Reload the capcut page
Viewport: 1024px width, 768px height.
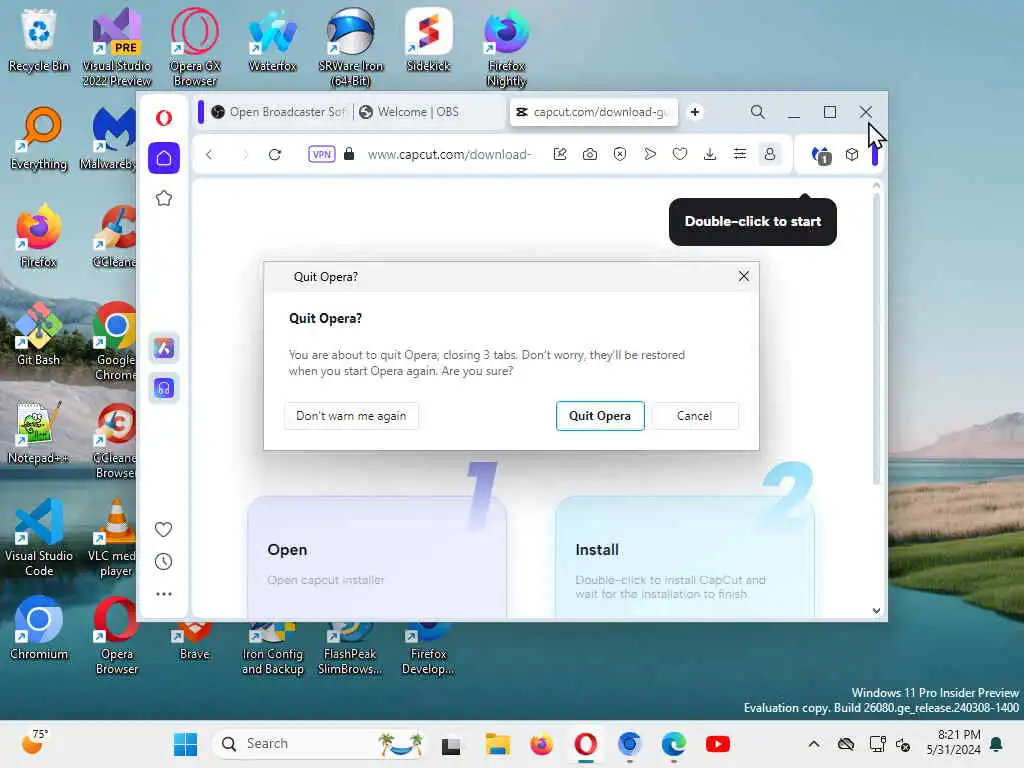pyautogui.click(x=275, y=155)
